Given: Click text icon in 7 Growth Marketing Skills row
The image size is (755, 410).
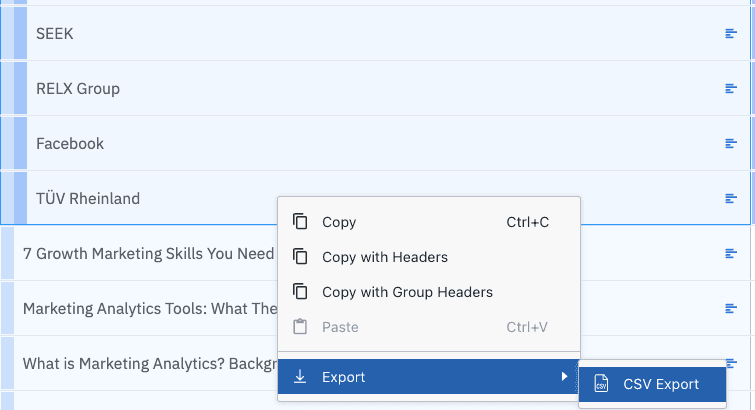Looking at the screenshot, I should click(731, 254).
